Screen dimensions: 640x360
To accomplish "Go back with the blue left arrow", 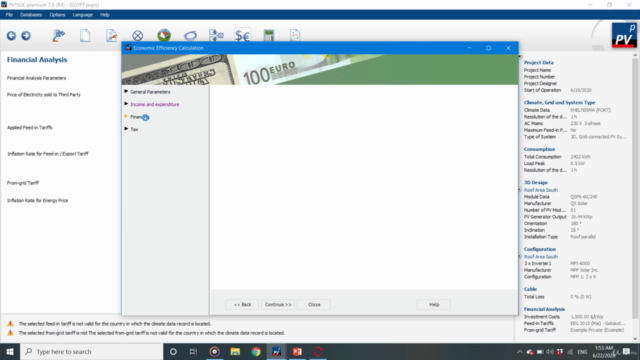I will click(11, 36).
